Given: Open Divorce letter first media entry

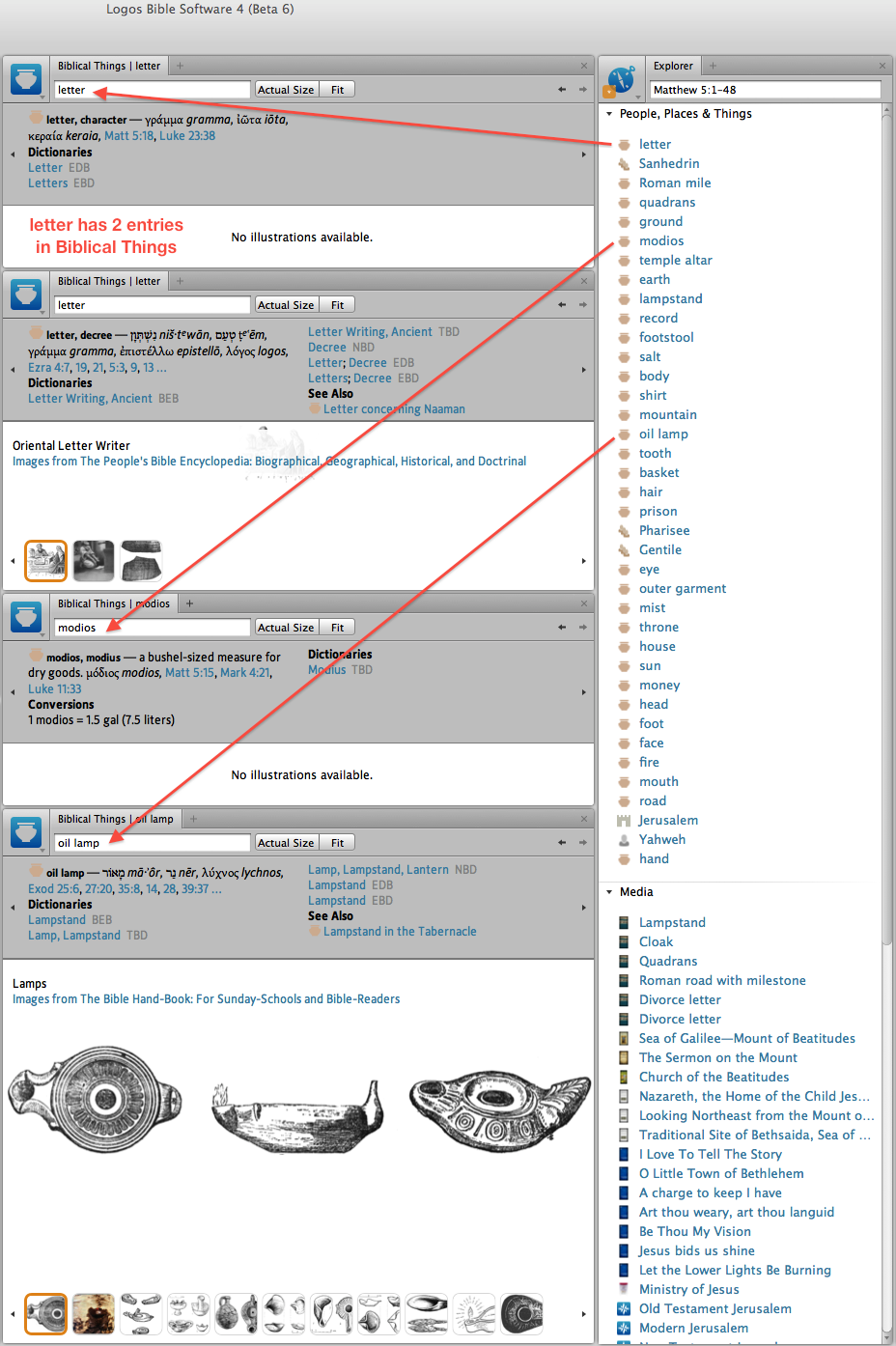Looking at the screenshot, I should (680, 1000).
